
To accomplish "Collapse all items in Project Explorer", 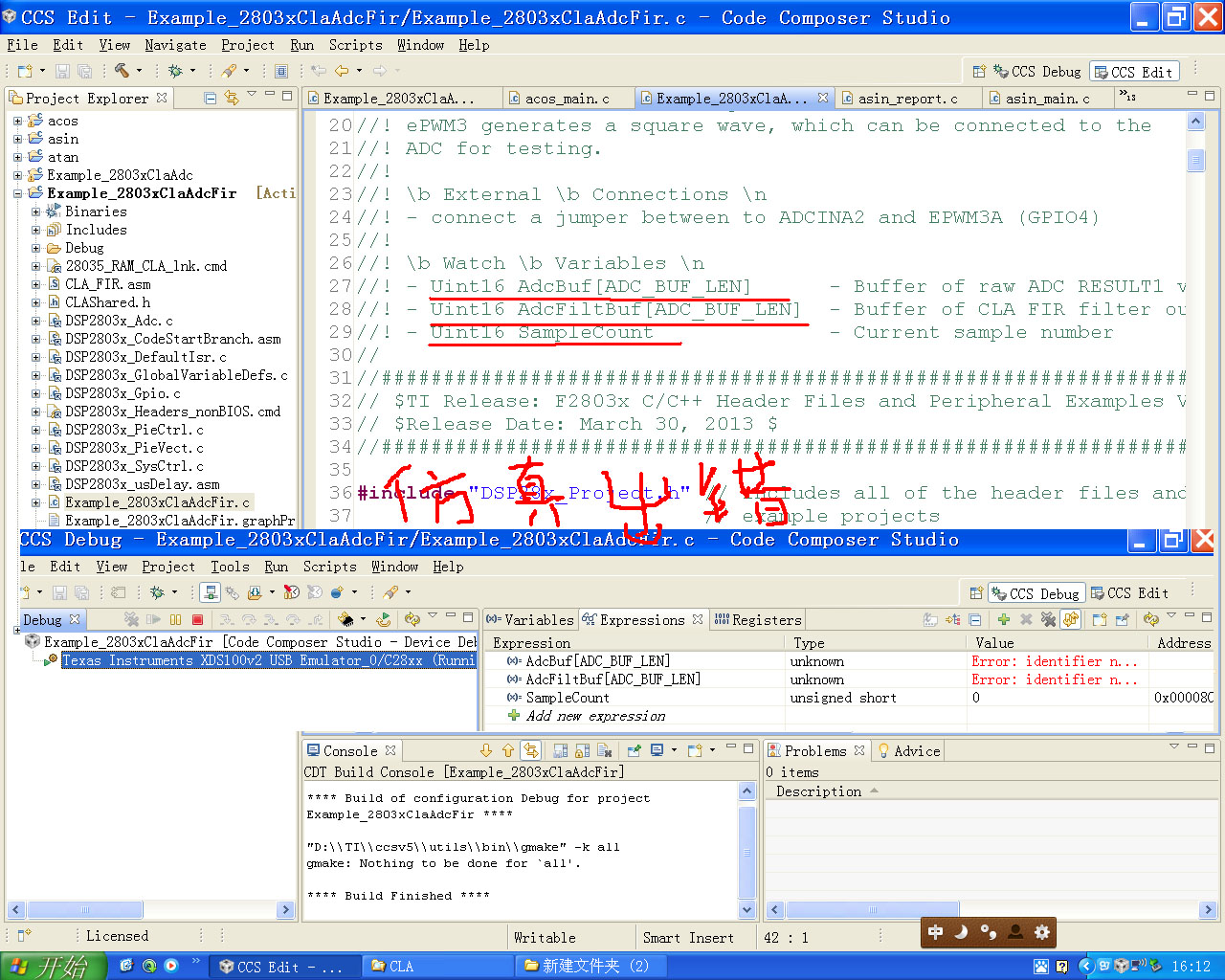I will tap(211, 98).
